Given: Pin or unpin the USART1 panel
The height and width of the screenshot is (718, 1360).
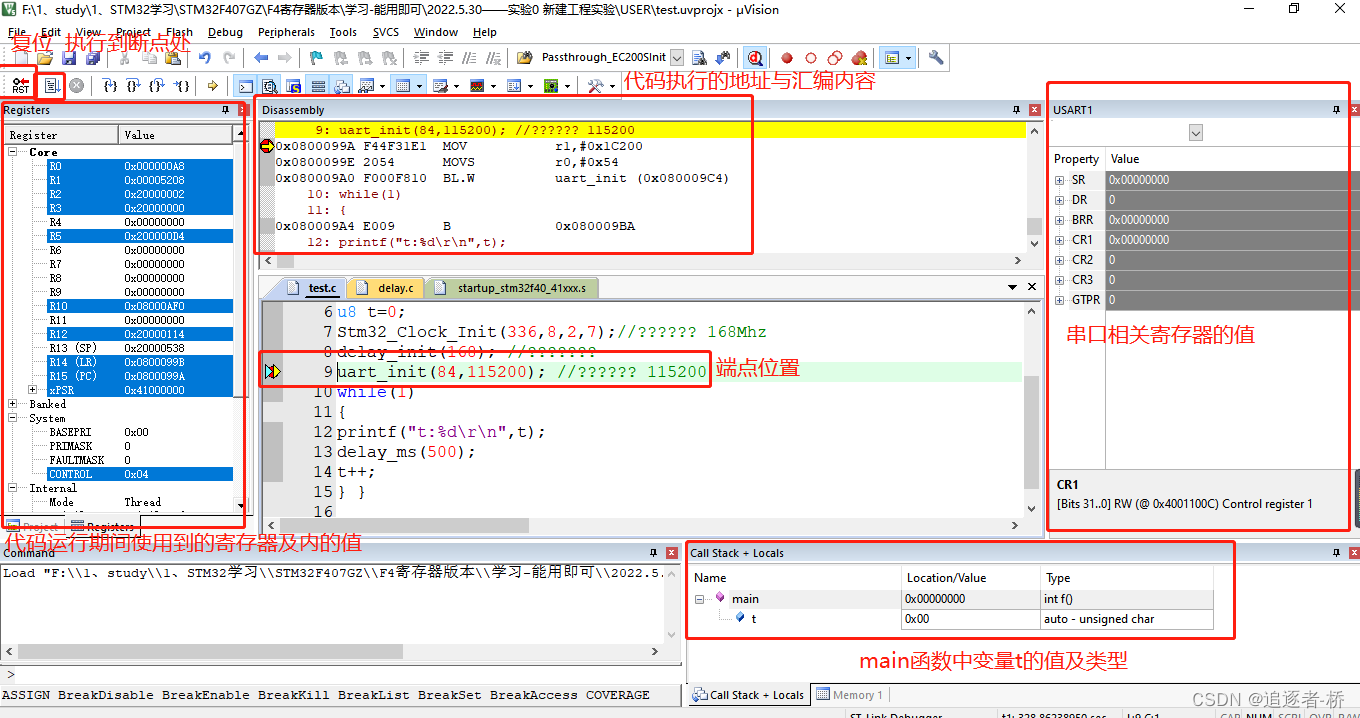Looking at the screenshot, I should 1336,110.
